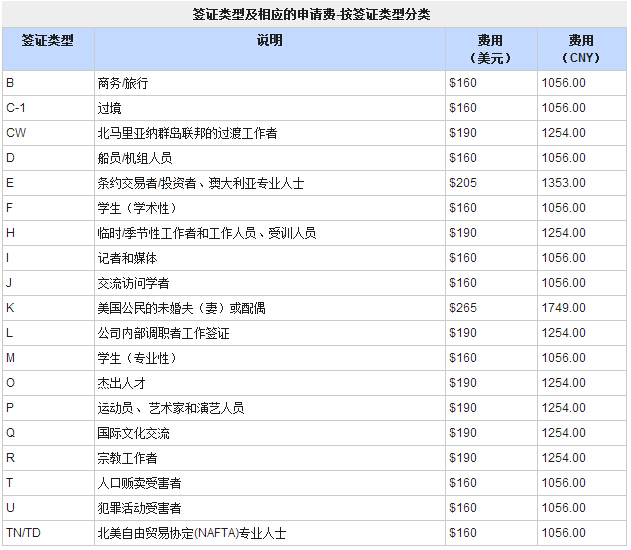Click the 宗教工作者 description cell
This screenshot has width=631, height=550.
[270, 457]
